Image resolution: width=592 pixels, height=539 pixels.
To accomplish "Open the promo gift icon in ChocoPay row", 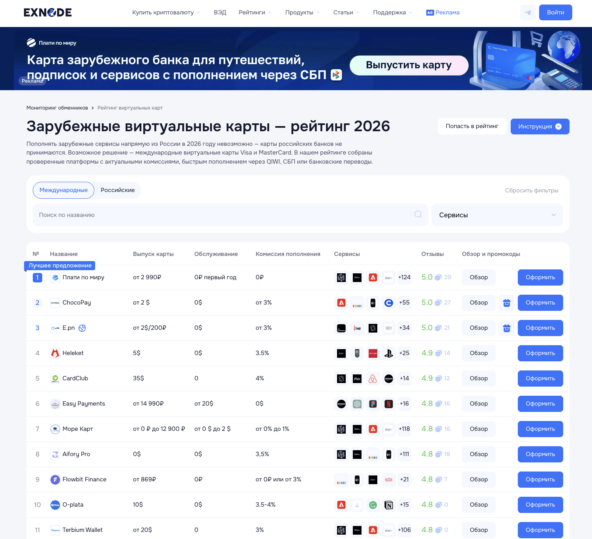I will [506, 303].
